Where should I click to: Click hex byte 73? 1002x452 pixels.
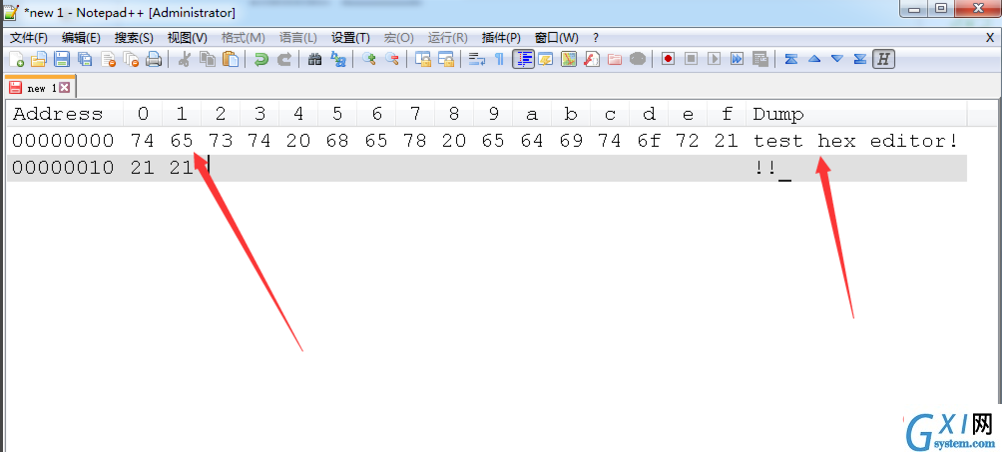(220, 141)
